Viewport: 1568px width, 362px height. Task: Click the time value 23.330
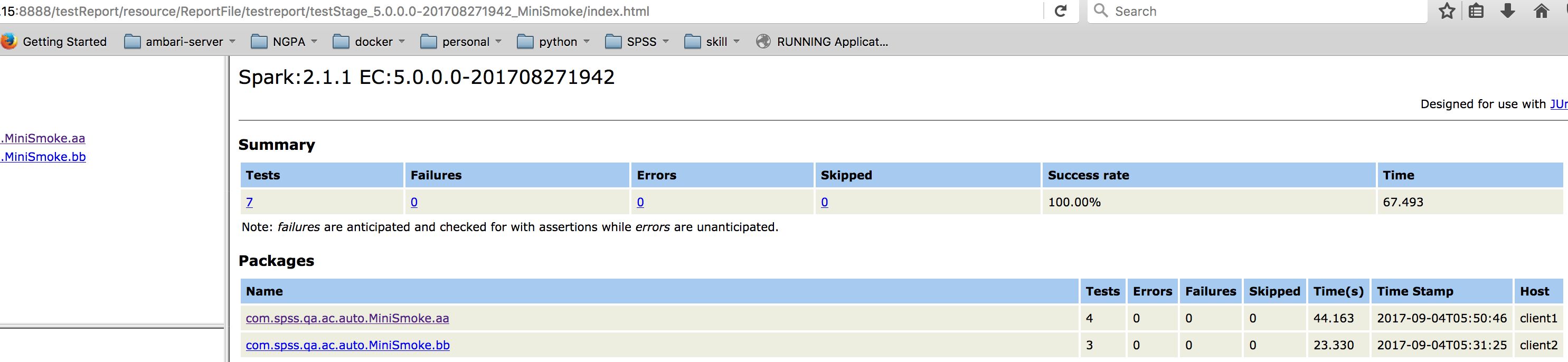[1334, 345]
